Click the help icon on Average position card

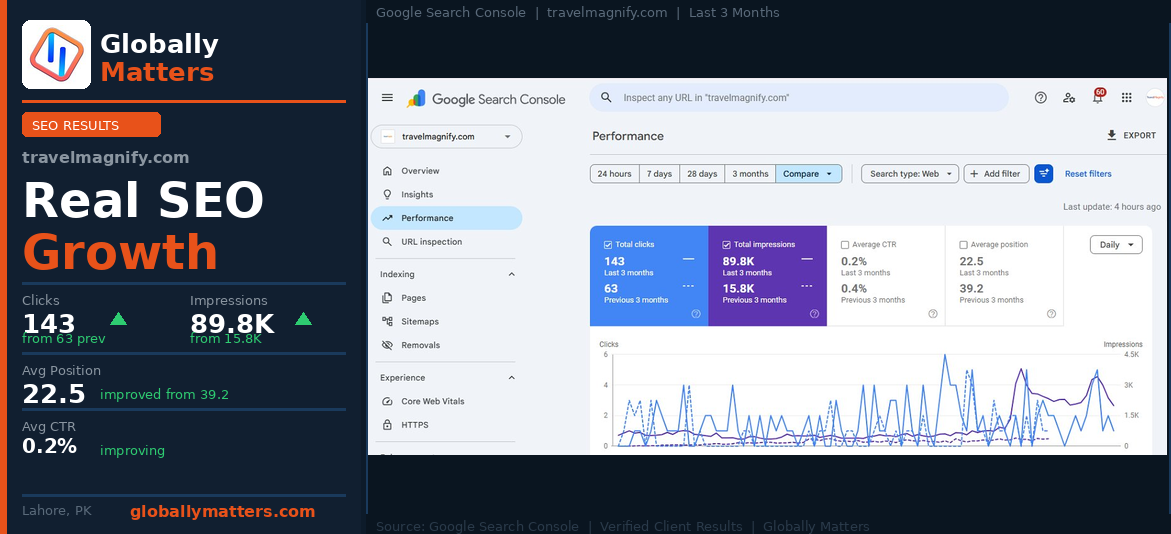click(x=1051, y=314)
